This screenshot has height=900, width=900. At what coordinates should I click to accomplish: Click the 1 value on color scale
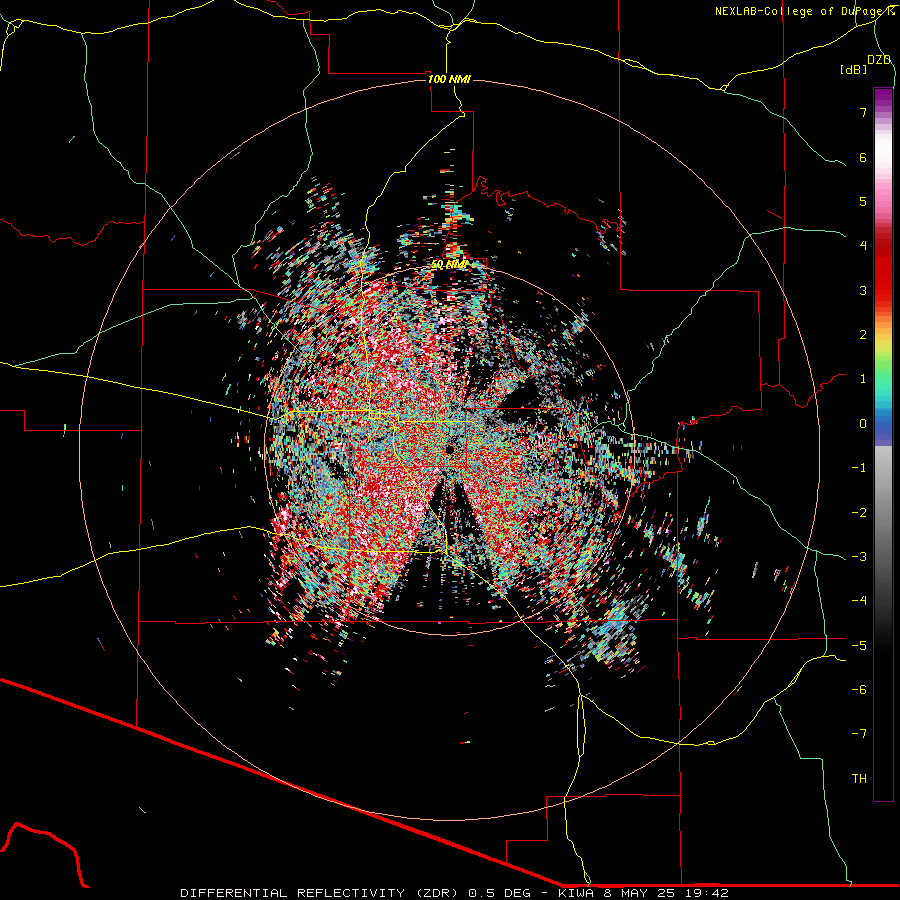pyautogui.click(x=863, y=379)
